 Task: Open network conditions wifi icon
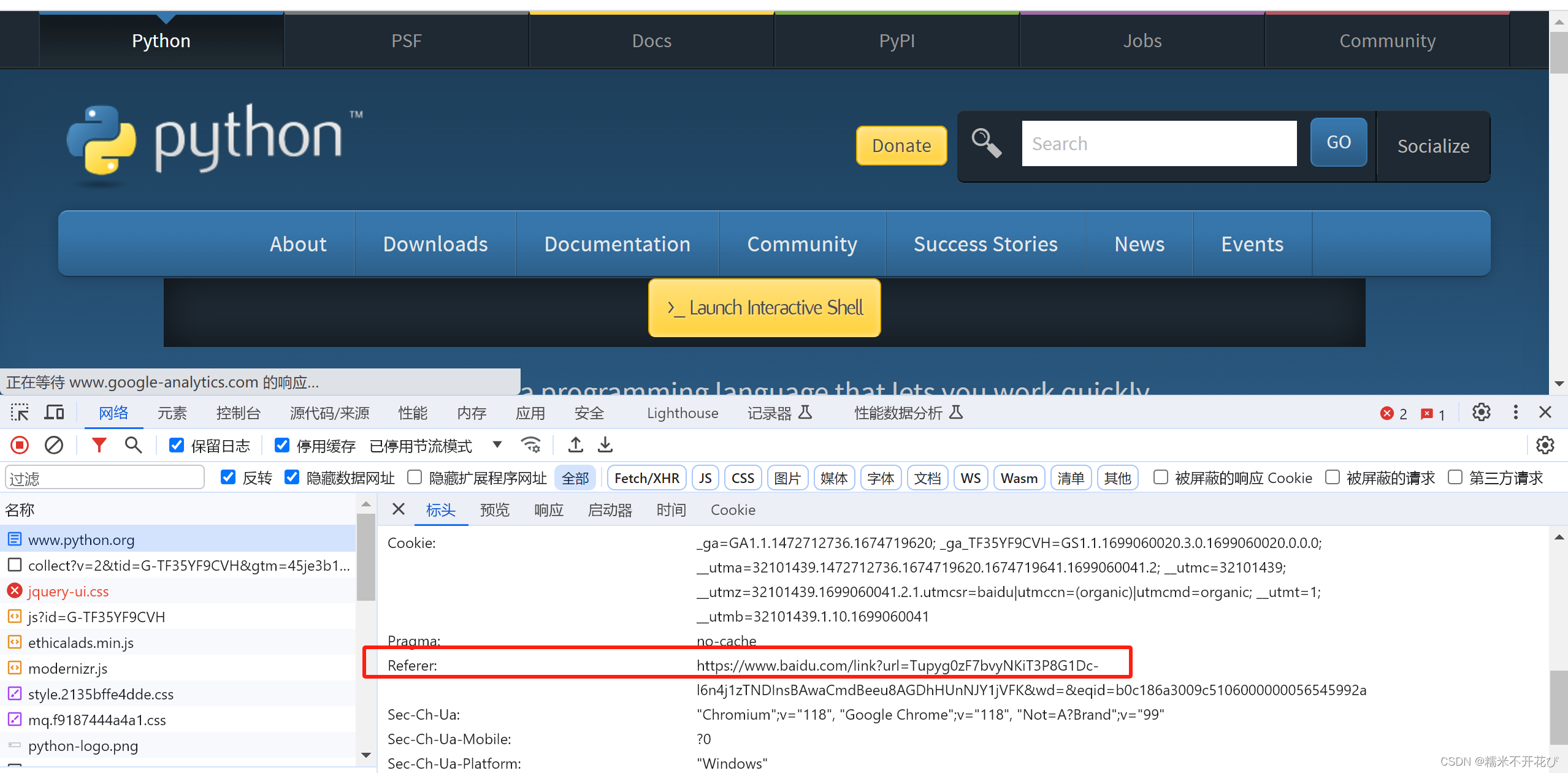531,445
